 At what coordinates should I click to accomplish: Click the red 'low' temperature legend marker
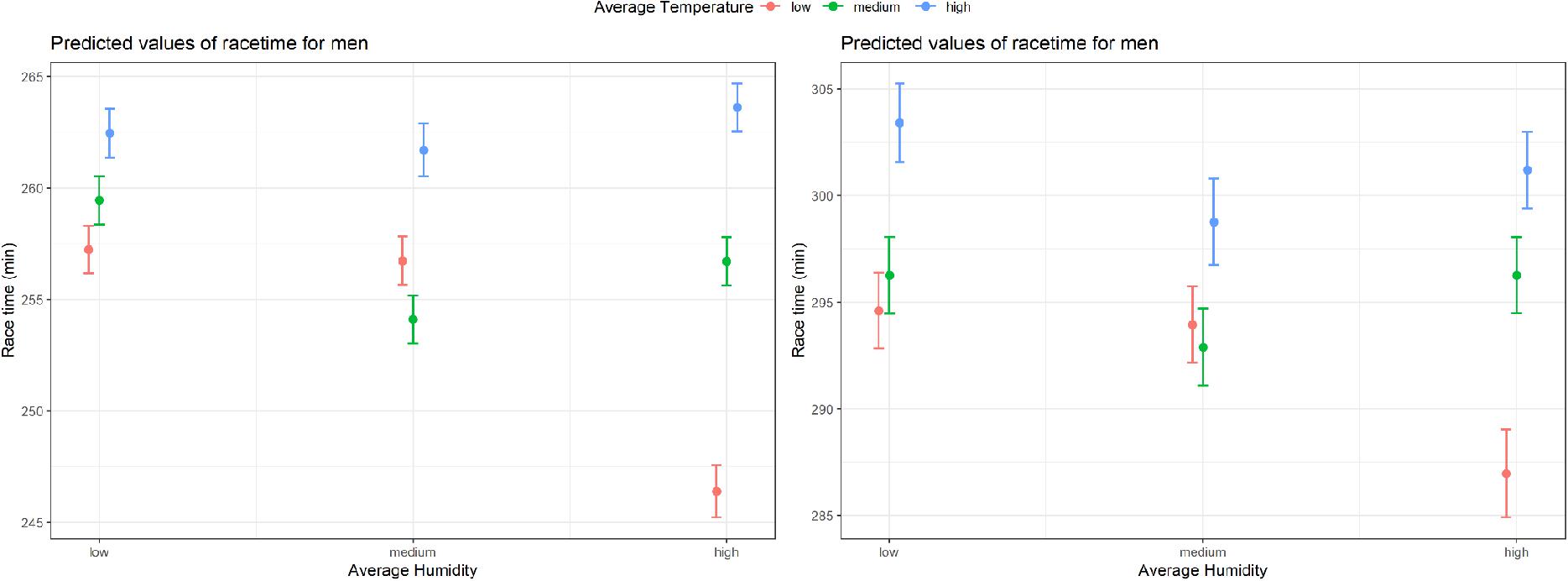tap(769, 7)
